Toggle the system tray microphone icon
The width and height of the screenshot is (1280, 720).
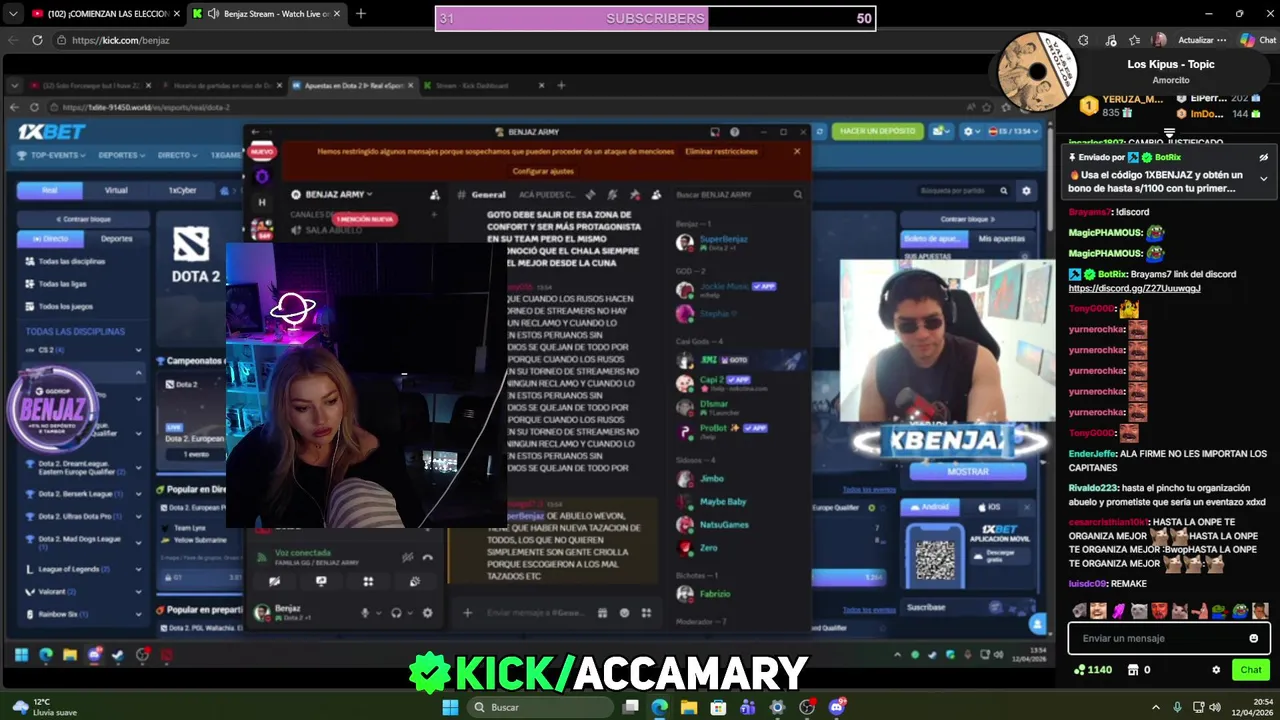click(x=1177, y=707)
